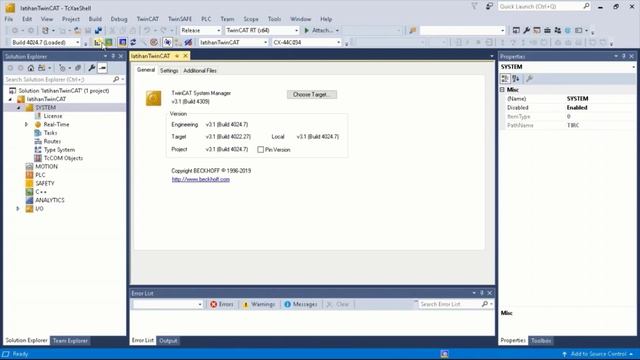This screenshot has height=360, width=640.
Task: Open the www.beckhoff.com link
Action: point(200,180)
